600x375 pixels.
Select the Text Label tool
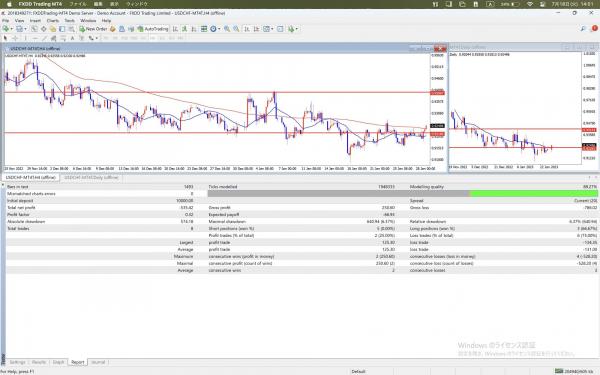[82, 38]
